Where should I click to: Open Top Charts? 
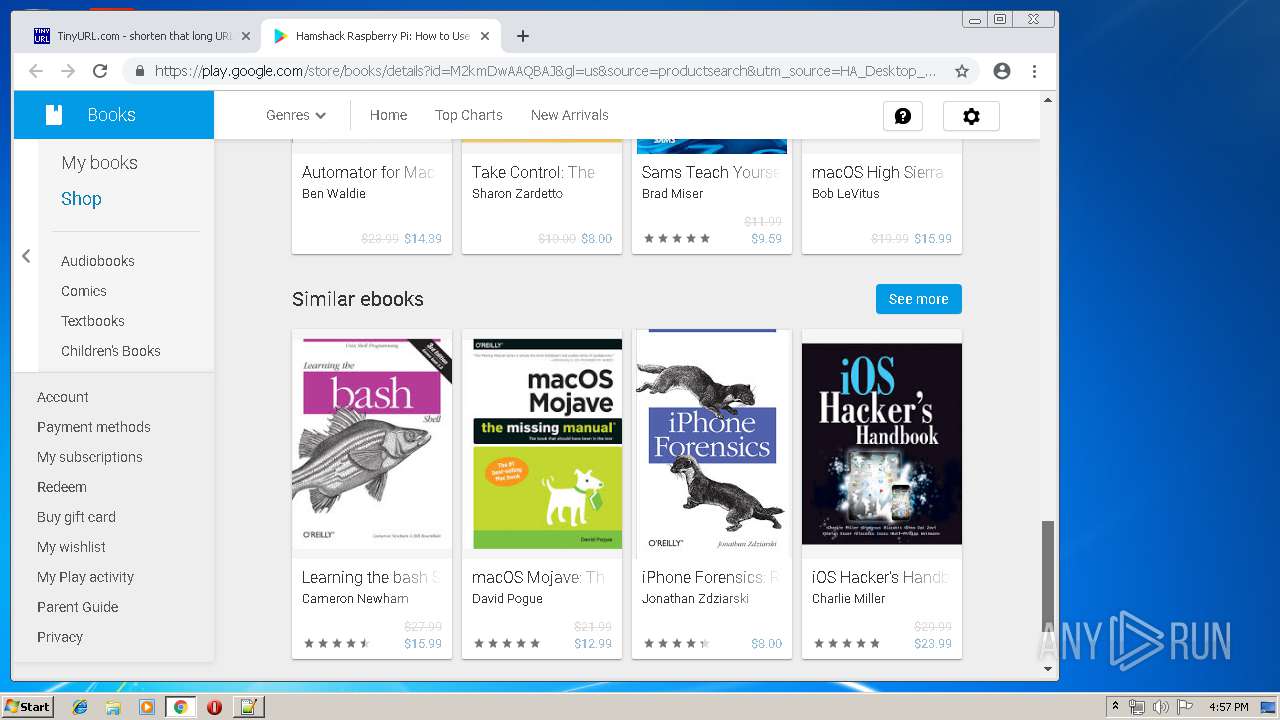pos(469,115)
